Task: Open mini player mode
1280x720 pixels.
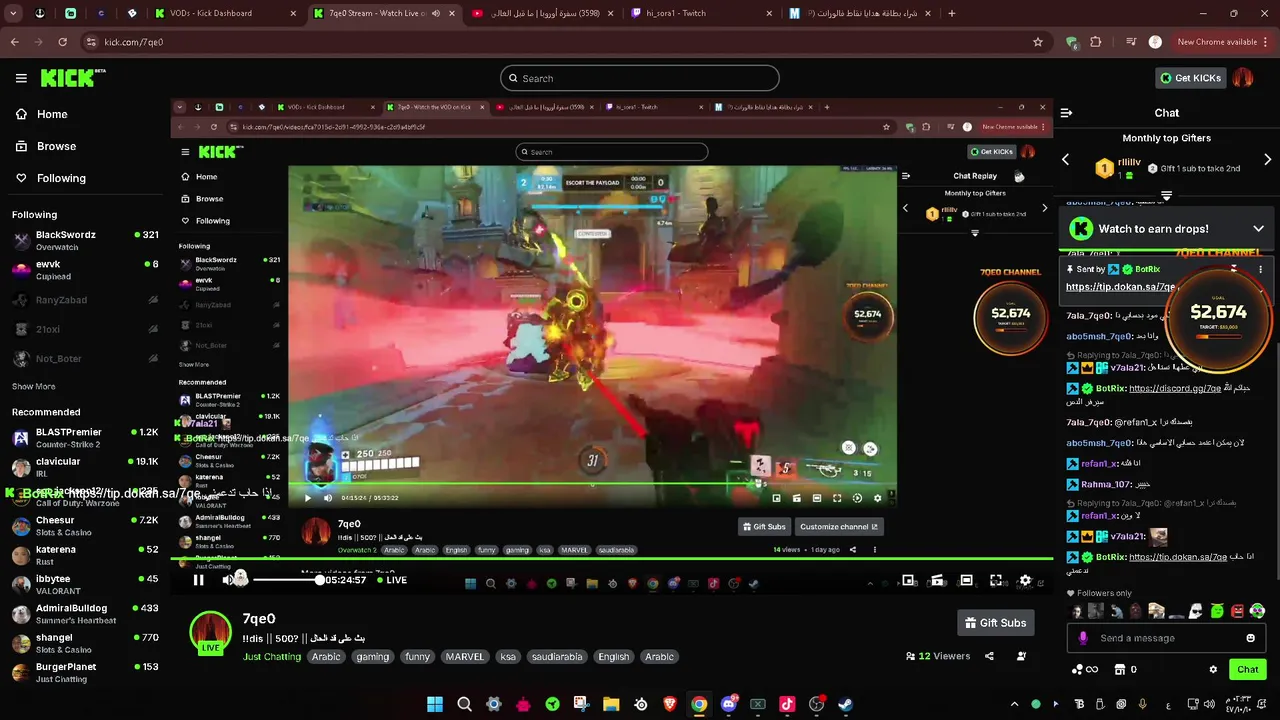Action: (x=908, y=580)
